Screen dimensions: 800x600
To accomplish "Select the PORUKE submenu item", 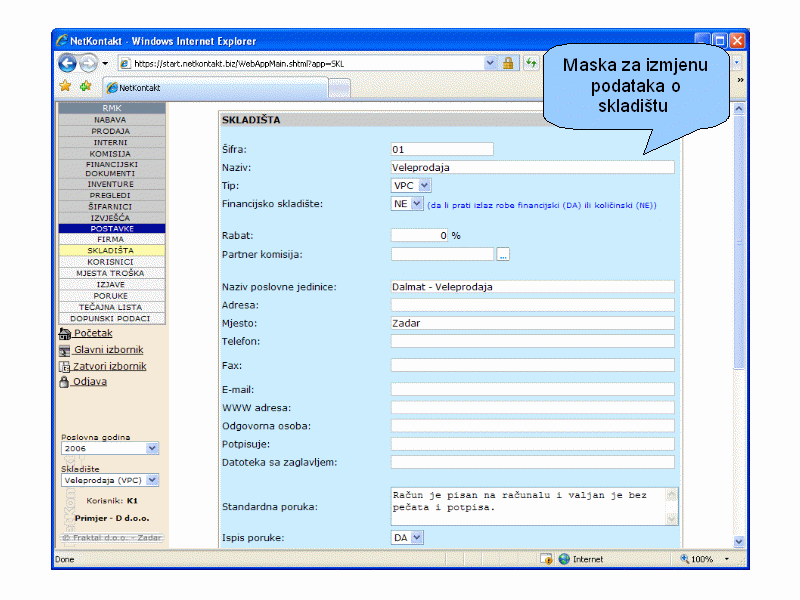I will point(112,296).
